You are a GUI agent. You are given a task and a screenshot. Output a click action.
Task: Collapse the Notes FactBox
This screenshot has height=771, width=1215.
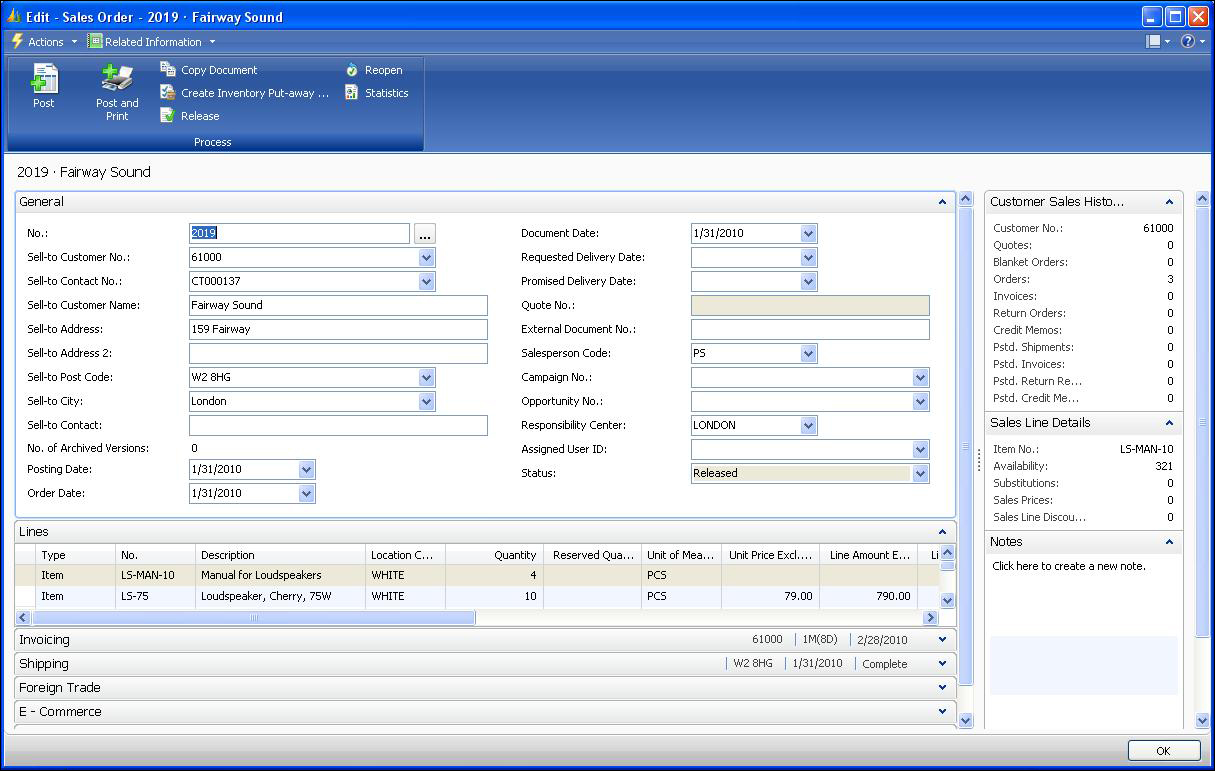(x=1169, y=542)
